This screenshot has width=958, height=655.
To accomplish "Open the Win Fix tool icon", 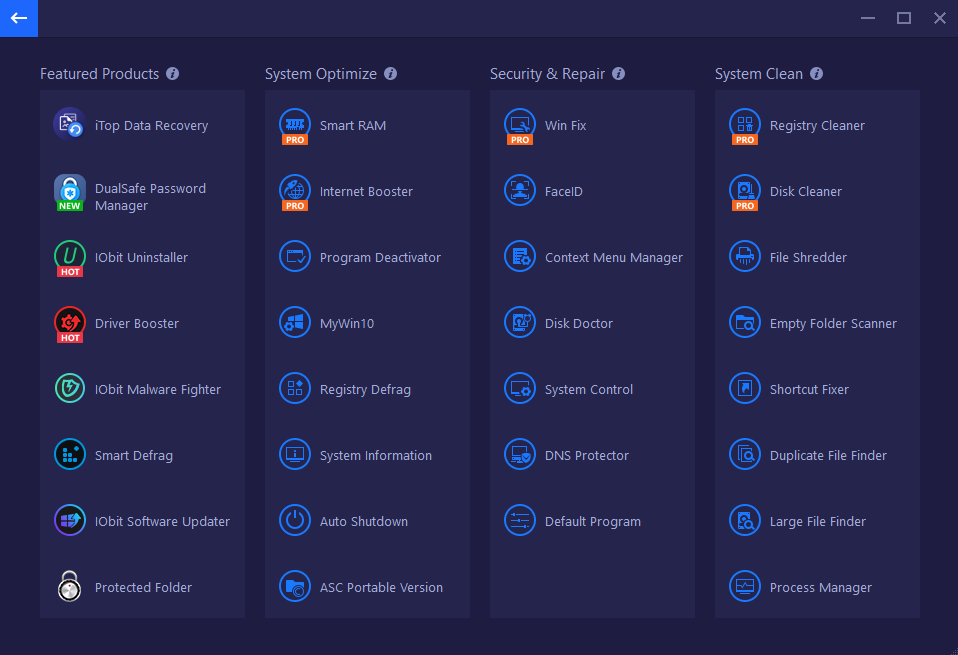I will [520, 126].
